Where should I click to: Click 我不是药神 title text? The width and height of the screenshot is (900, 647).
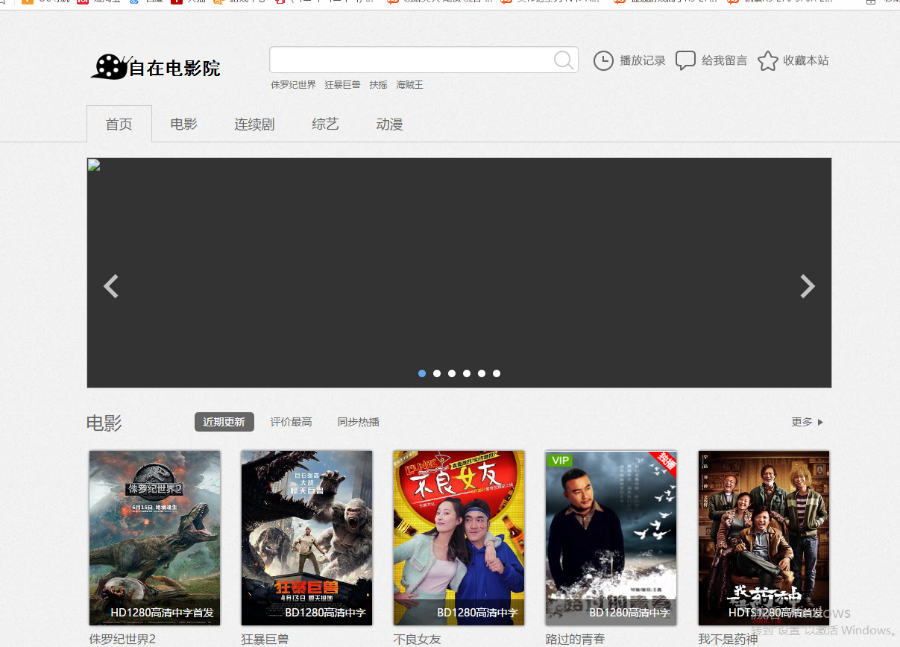[728, 639]
